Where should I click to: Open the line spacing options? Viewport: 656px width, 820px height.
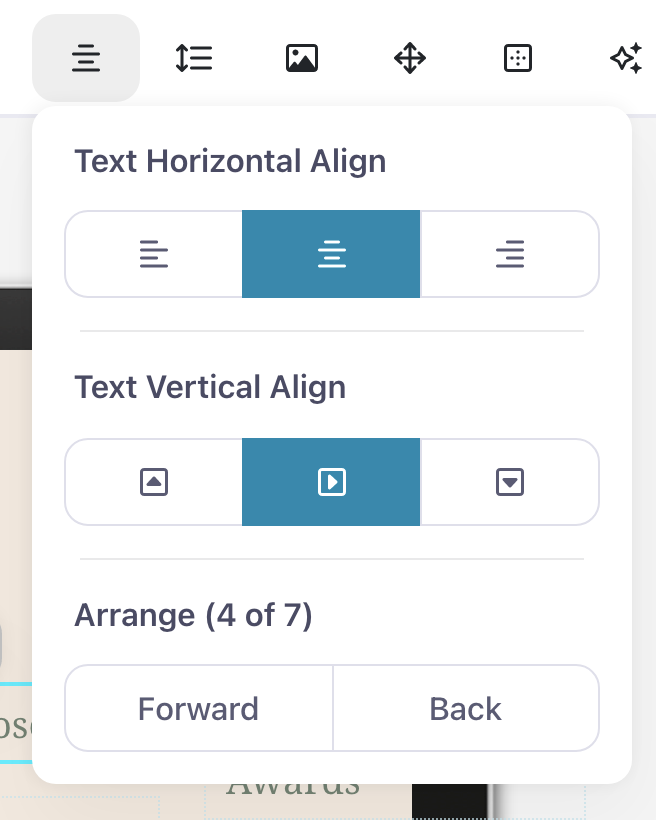tap(194, 59)
